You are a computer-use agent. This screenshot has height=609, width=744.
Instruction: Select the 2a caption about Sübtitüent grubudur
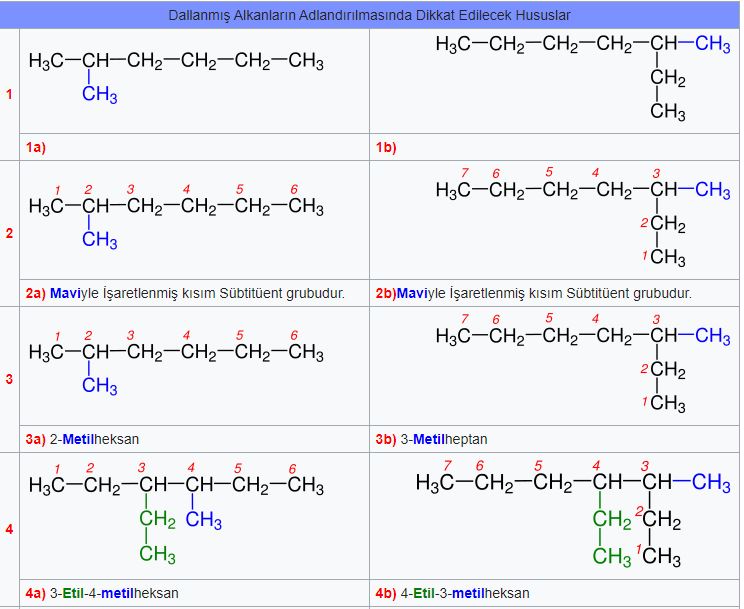[185, 294]
